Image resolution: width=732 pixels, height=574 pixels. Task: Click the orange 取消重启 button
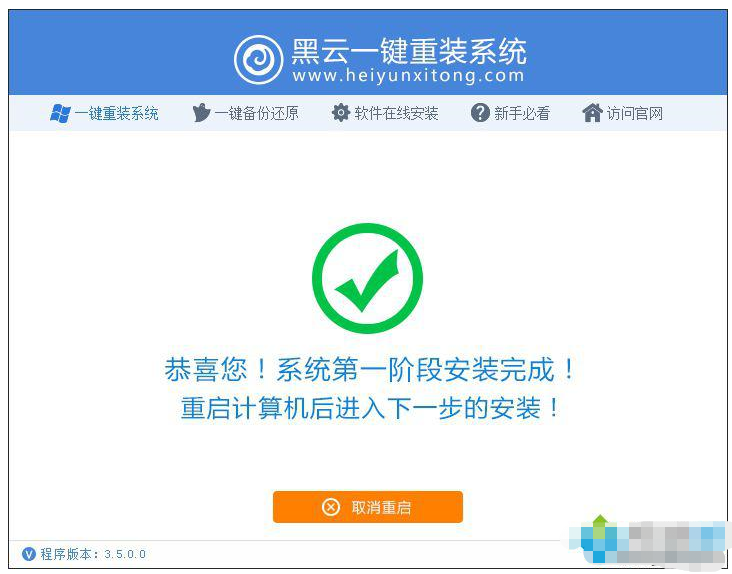click(368, 507)
